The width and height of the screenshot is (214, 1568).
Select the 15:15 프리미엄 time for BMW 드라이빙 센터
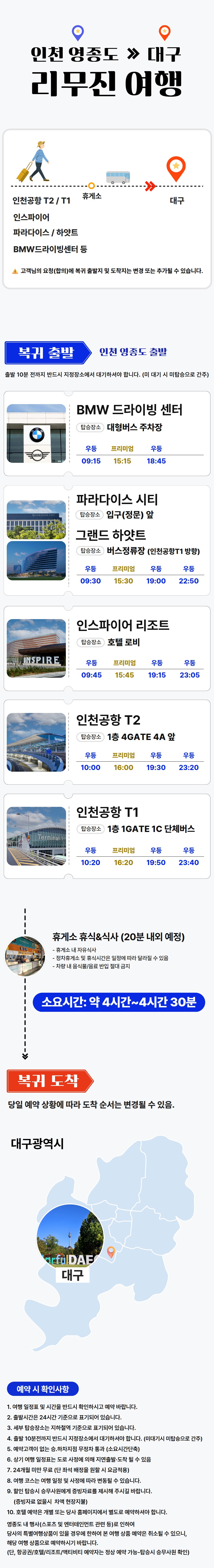tap(122, 461)
